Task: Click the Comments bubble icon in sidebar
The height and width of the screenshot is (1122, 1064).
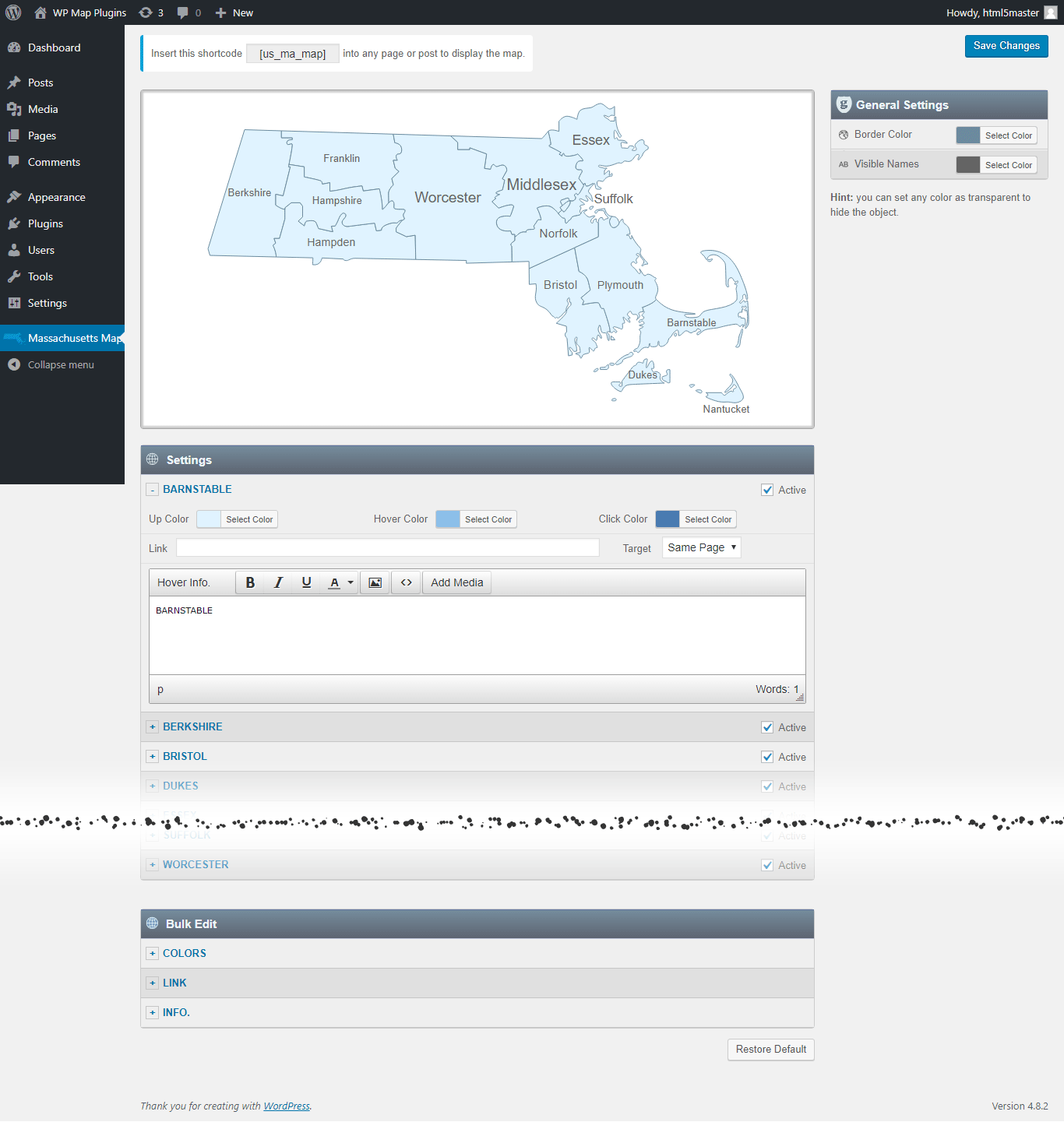Action: click(14, 162)
